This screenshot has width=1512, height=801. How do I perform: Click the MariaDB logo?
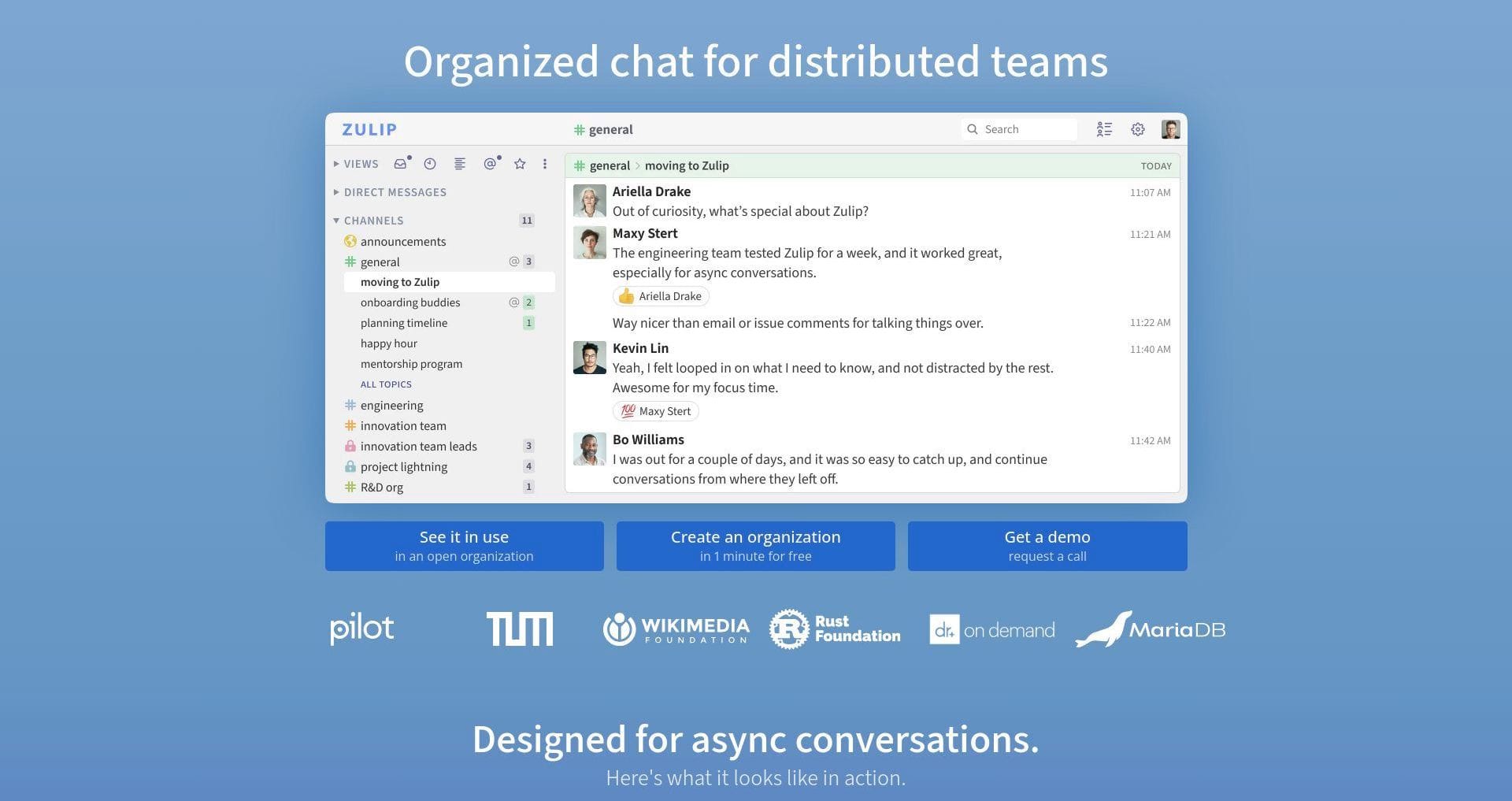click(1151, 629)
